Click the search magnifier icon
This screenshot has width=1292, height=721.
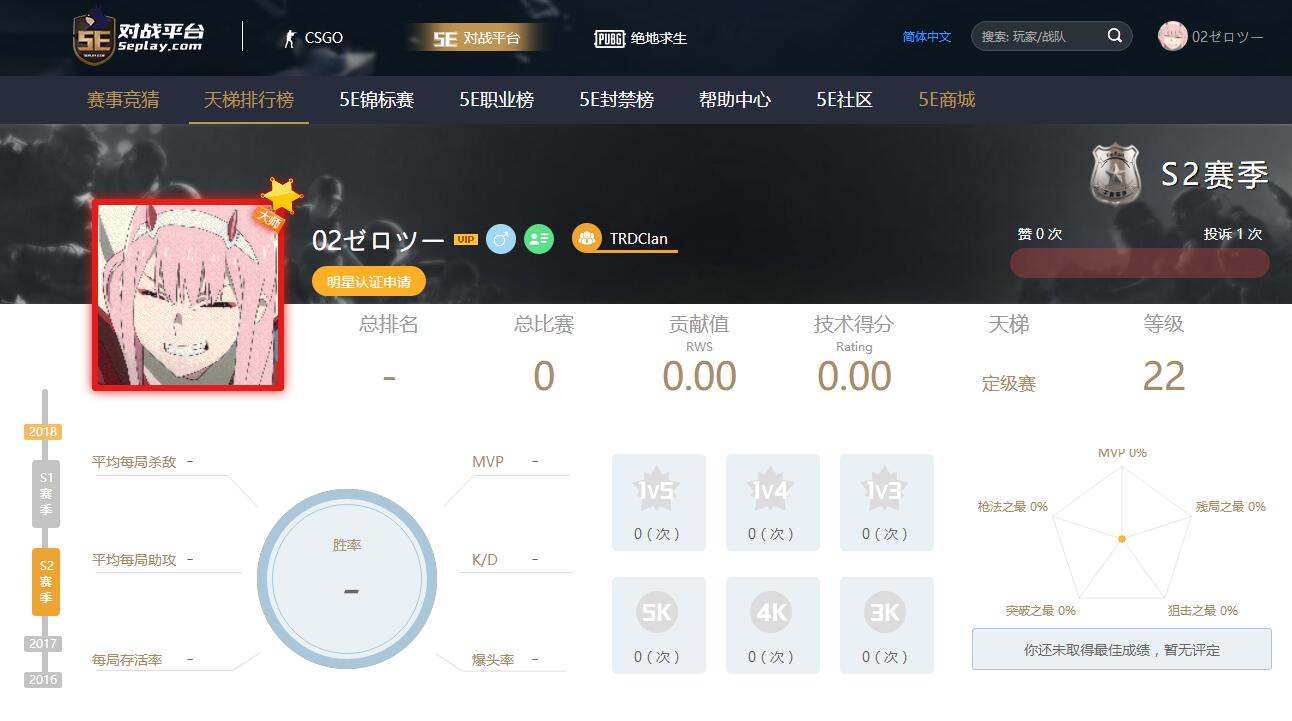click(1115, 36)
